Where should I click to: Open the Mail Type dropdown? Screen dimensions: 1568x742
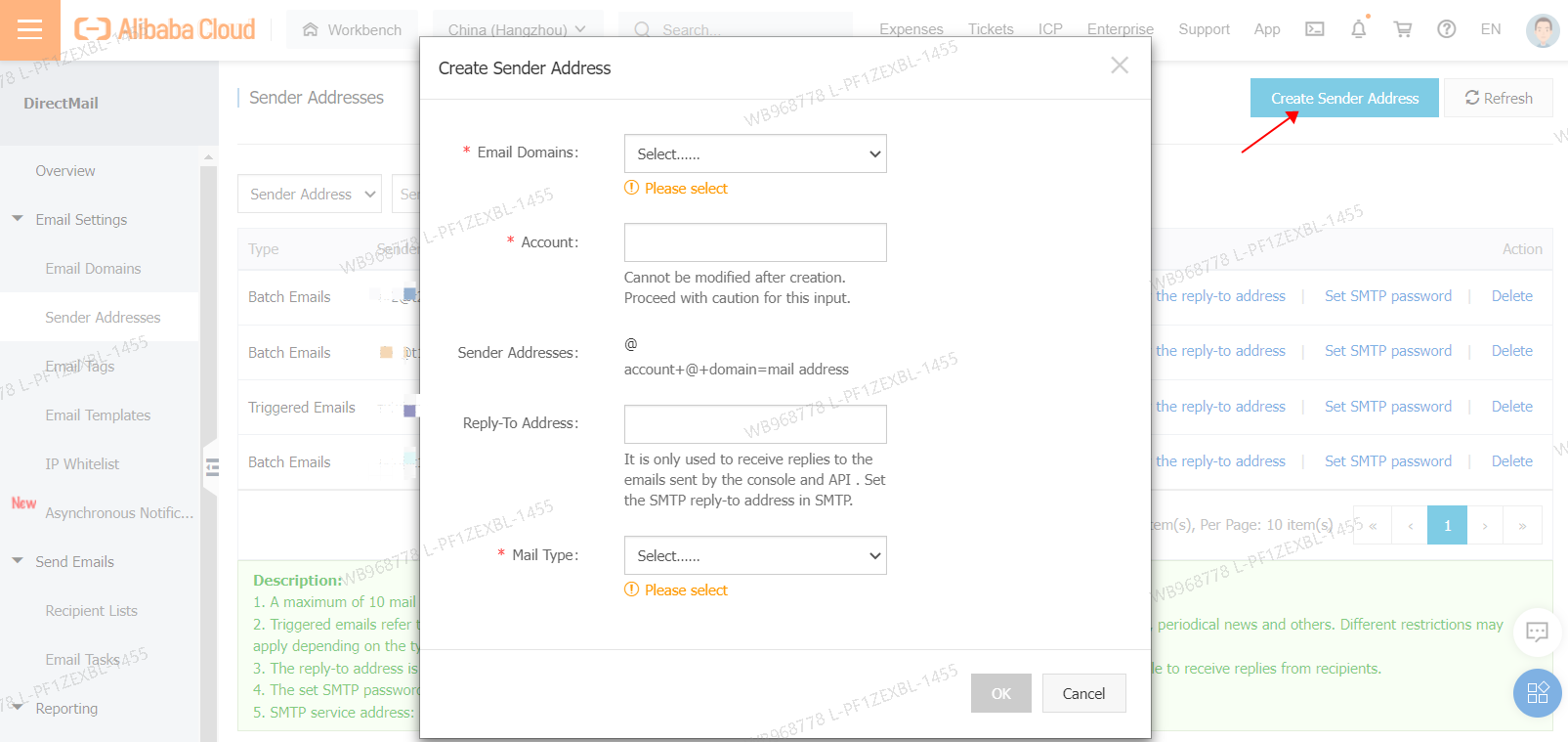pos(755,555)
